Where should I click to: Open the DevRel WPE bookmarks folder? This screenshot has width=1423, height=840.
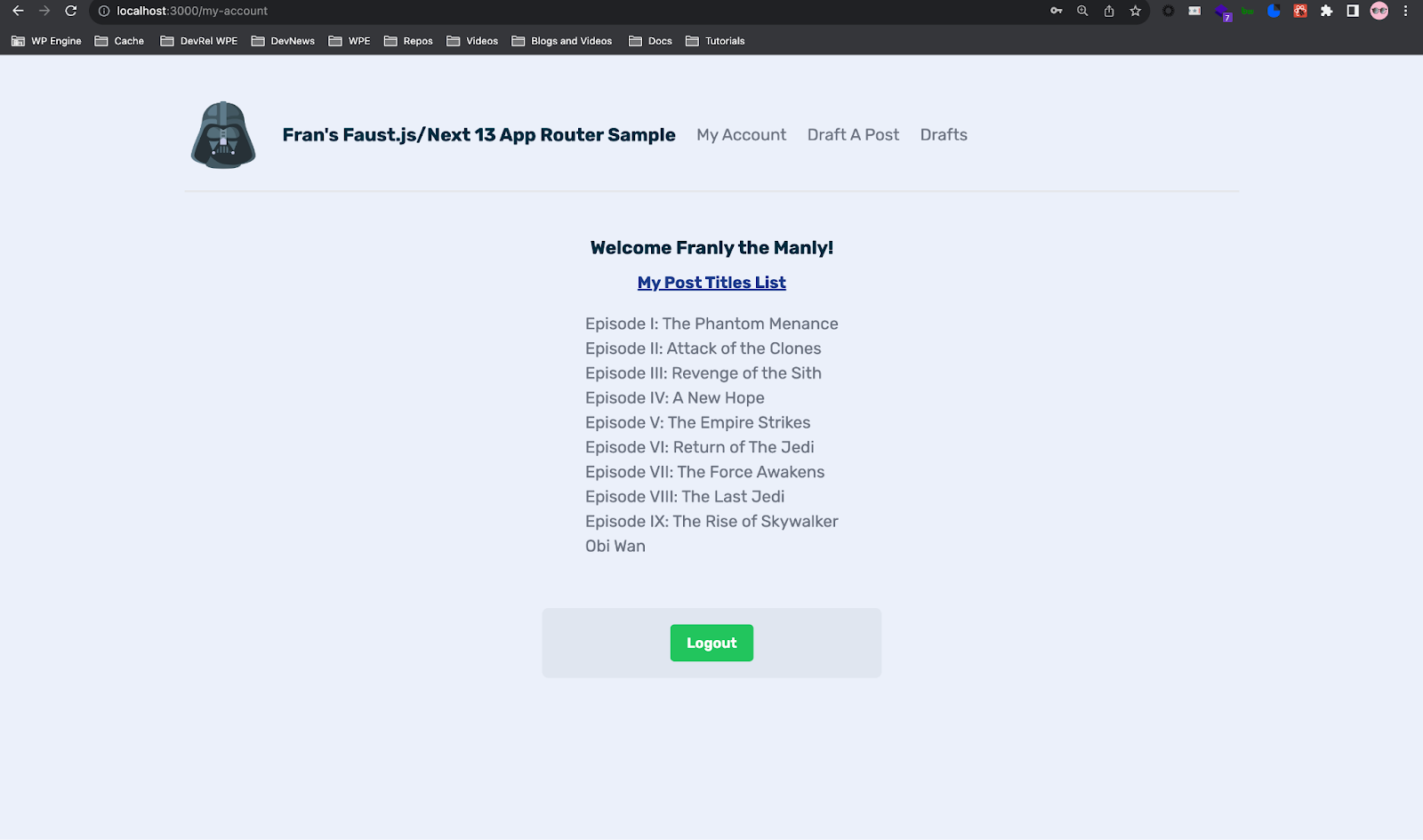tap(199, 41)
